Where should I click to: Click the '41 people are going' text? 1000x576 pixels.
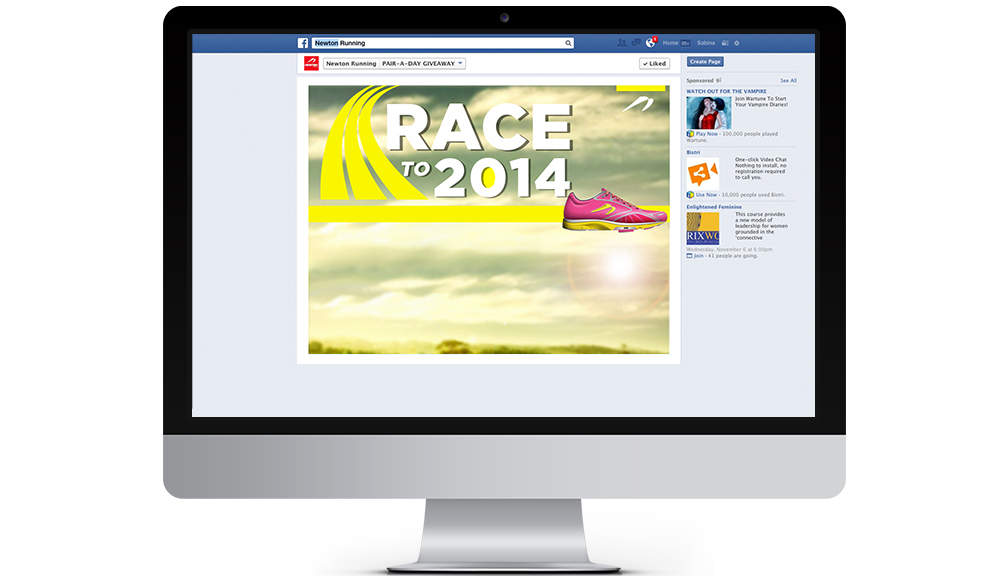coord(733,256)
